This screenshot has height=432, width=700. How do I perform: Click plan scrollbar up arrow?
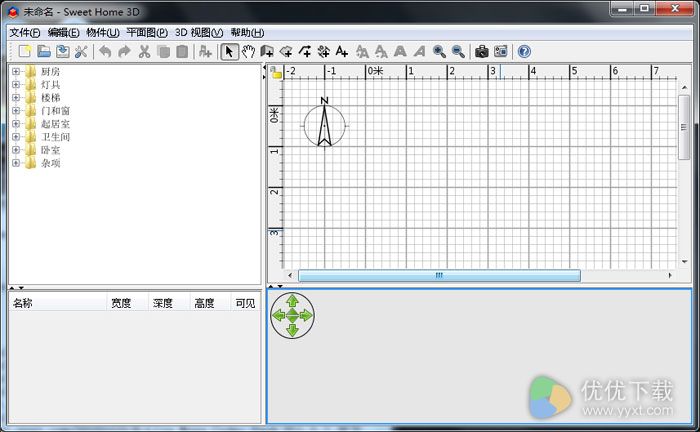[684, 87]
